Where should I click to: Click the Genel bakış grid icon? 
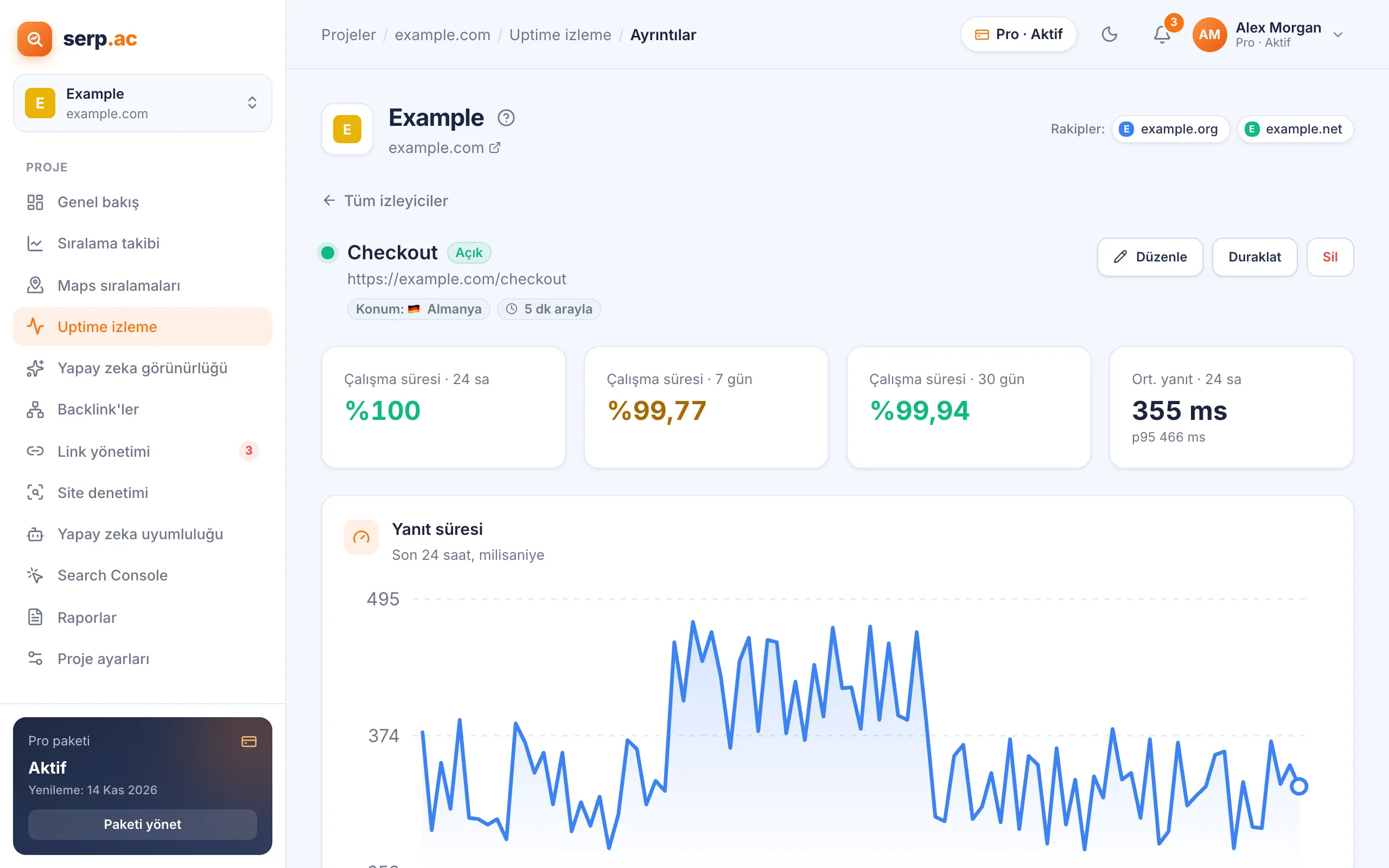35,202
